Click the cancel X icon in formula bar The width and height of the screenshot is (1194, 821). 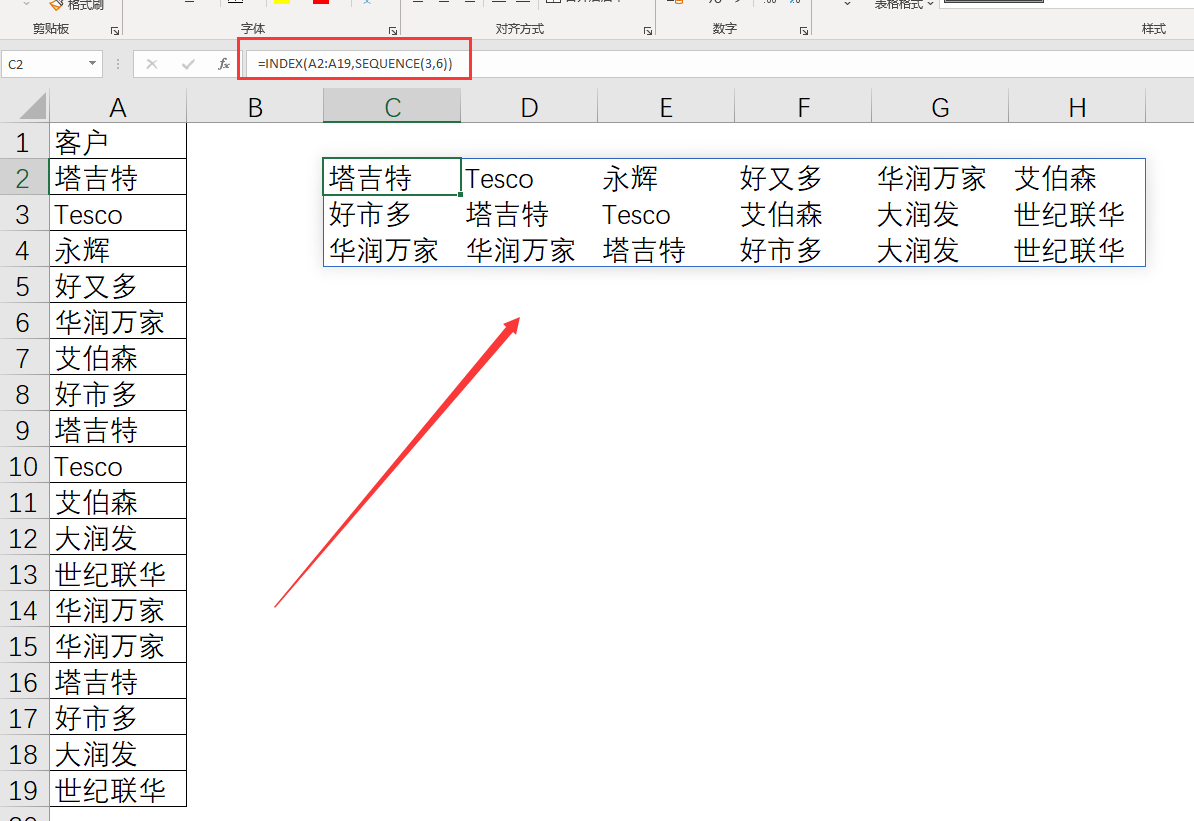point(152,64)
